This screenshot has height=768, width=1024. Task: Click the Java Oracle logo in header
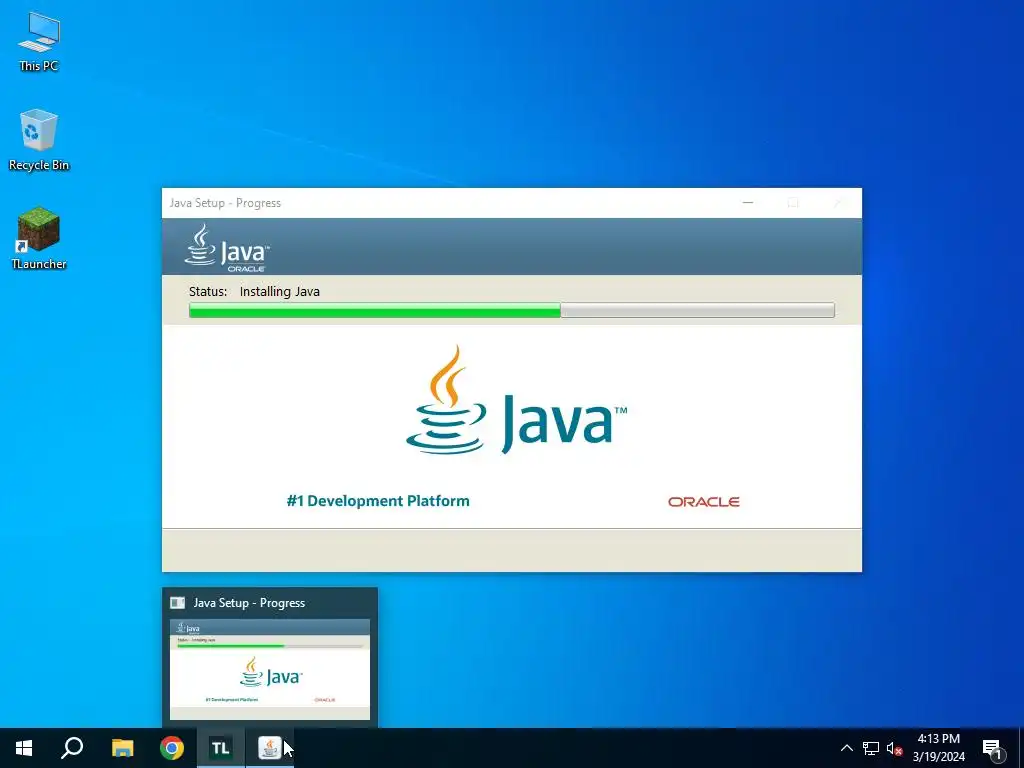point(227,248)
